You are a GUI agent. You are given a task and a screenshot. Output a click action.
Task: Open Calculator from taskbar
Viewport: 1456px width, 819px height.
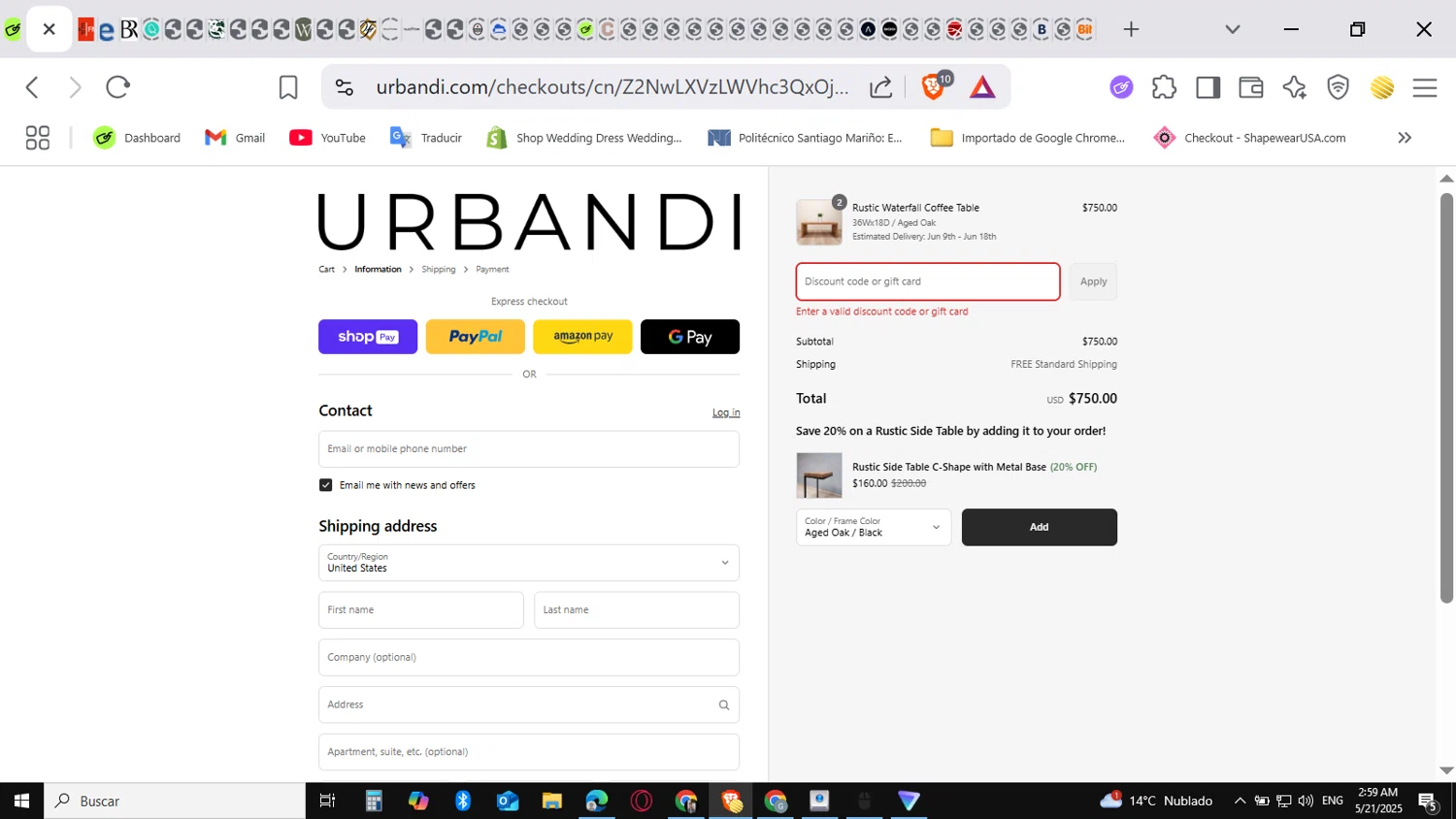tap(374, 801)
